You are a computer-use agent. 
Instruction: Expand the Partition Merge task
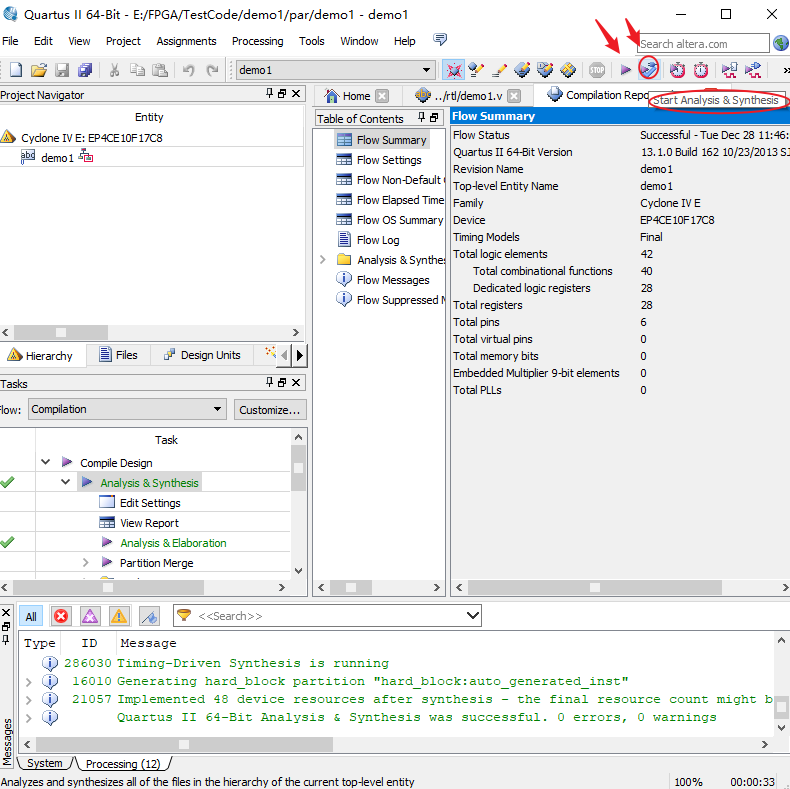click(85, 563)
